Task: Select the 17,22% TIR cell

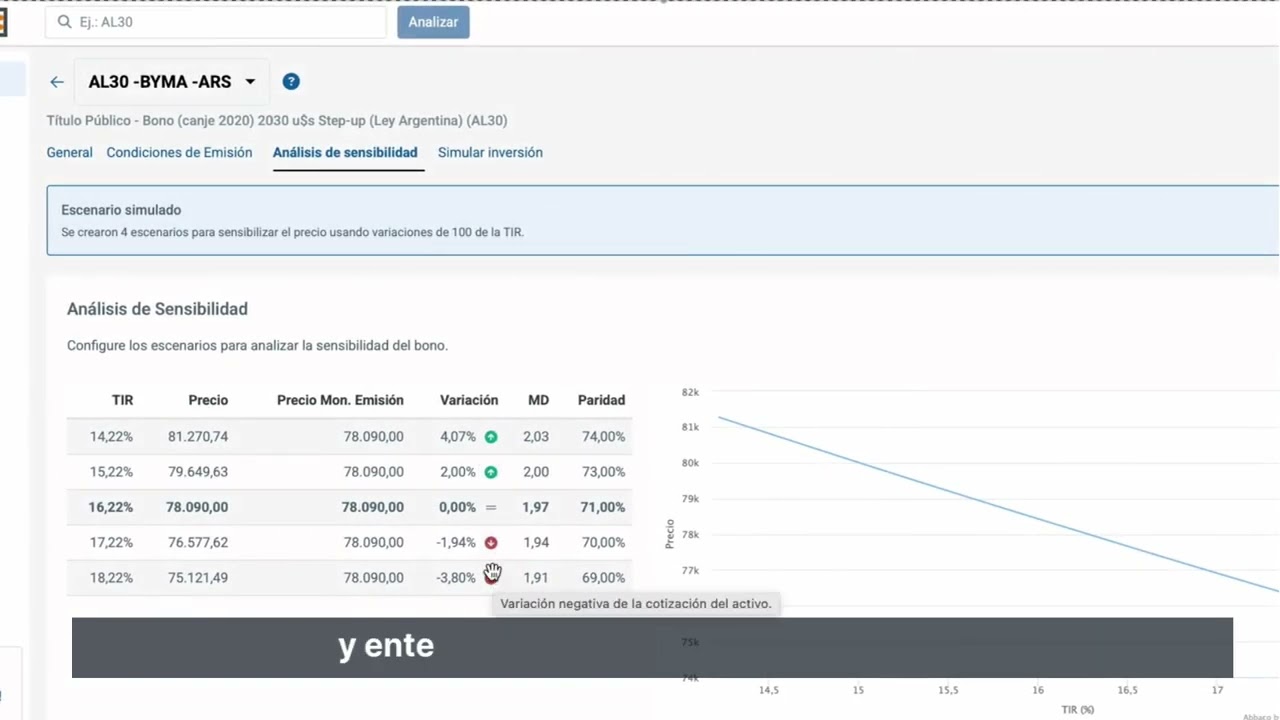Action: 111,543
